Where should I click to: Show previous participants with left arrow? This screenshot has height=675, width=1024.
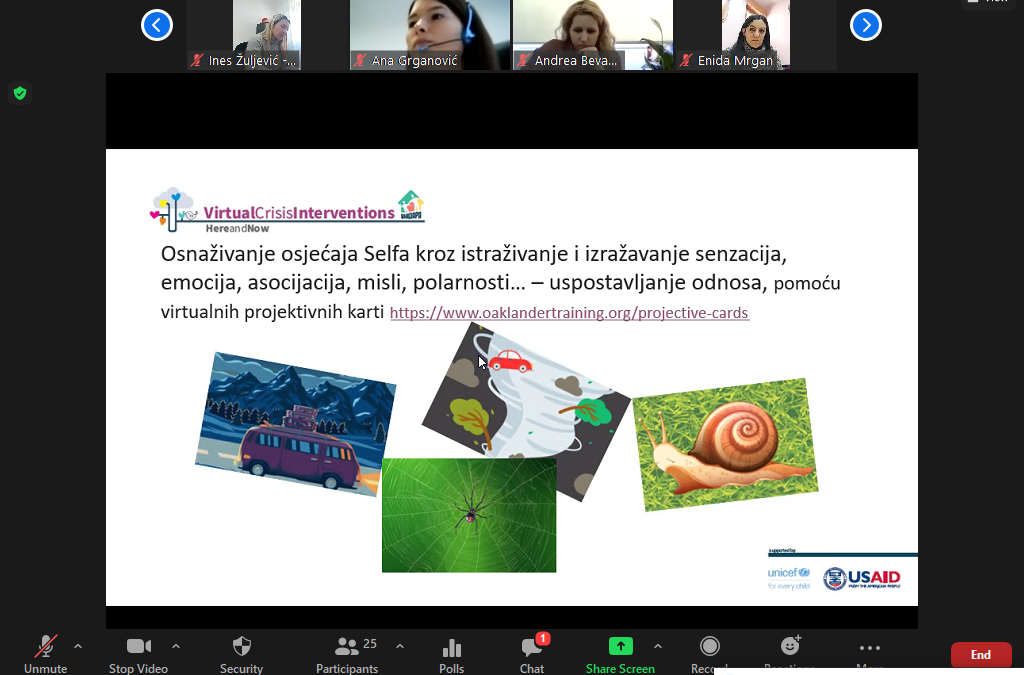[157, 25]
